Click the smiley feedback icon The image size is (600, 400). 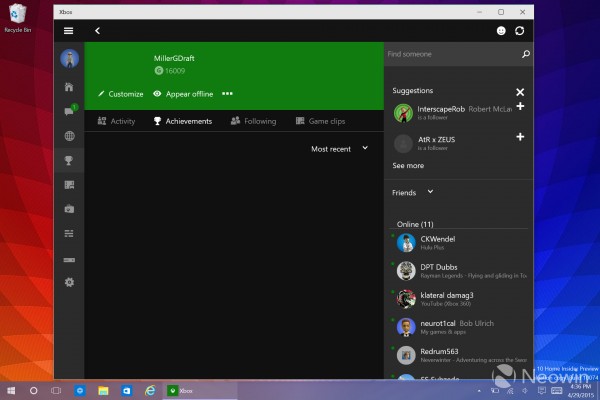501,31
